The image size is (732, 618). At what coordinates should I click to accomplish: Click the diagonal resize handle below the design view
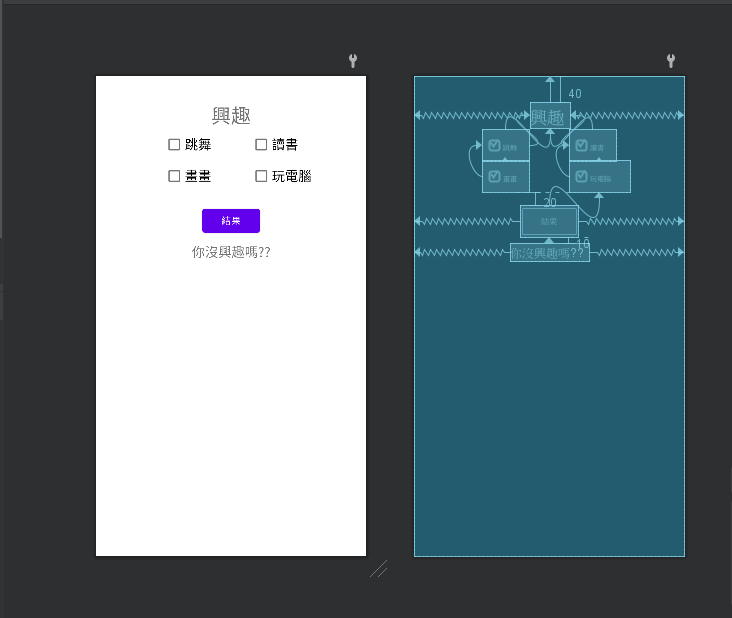click(x=379, y=569)
